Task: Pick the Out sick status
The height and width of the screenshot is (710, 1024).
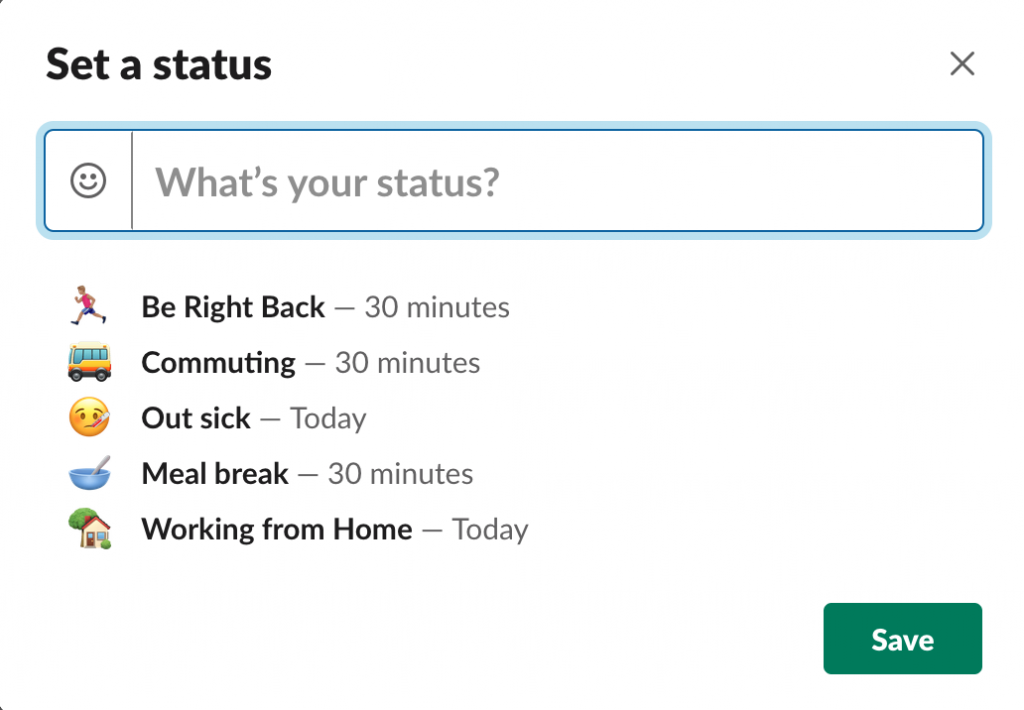Action: point(195,418)
